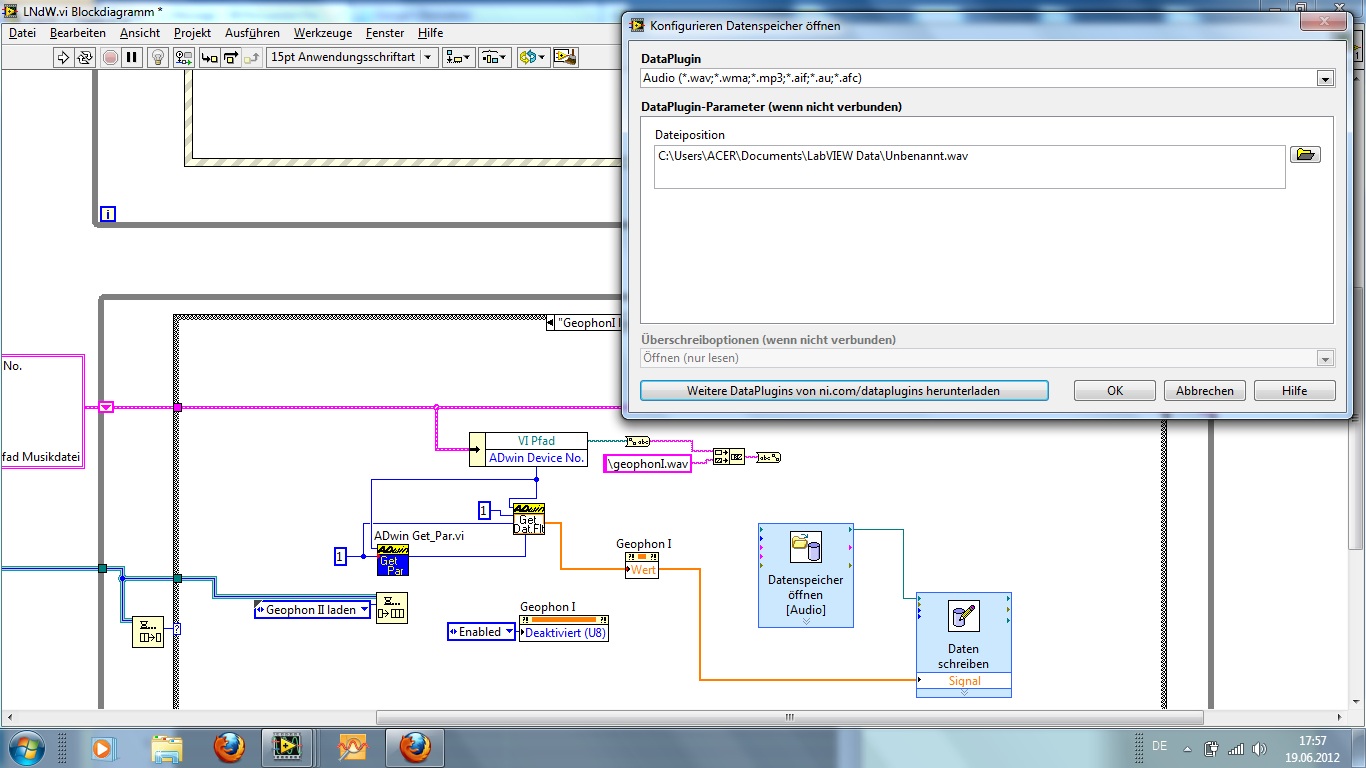
Task: Click the volume speaker tray icon
Action: point(1257,748)
